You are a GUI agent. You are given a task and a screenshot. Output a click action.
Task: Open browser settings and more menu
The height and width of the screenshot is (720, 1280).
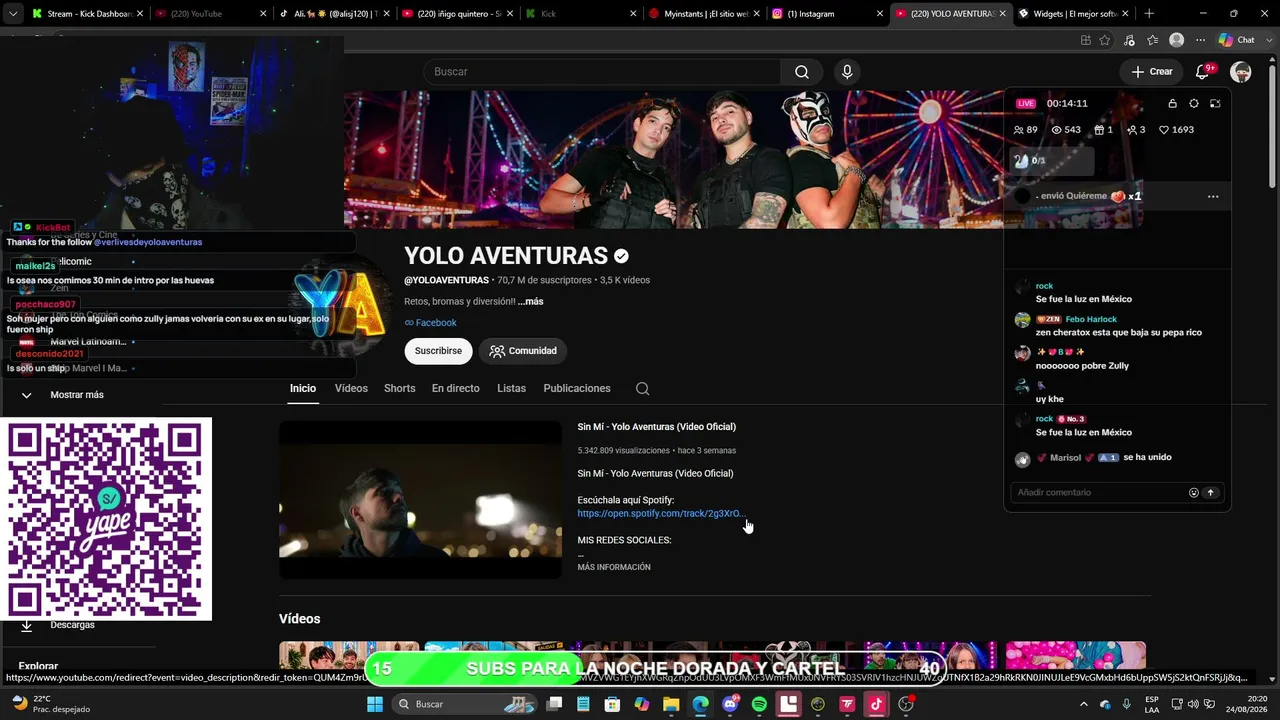tap(1199, 40)
